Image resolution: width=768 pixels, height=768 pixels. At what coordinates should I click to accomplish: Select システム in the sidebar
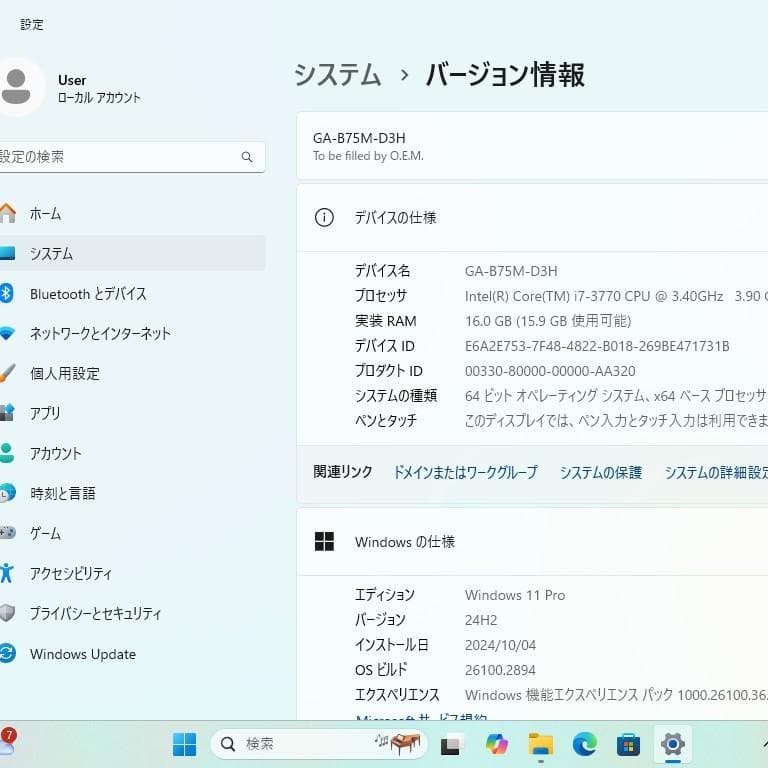(132, 253)
